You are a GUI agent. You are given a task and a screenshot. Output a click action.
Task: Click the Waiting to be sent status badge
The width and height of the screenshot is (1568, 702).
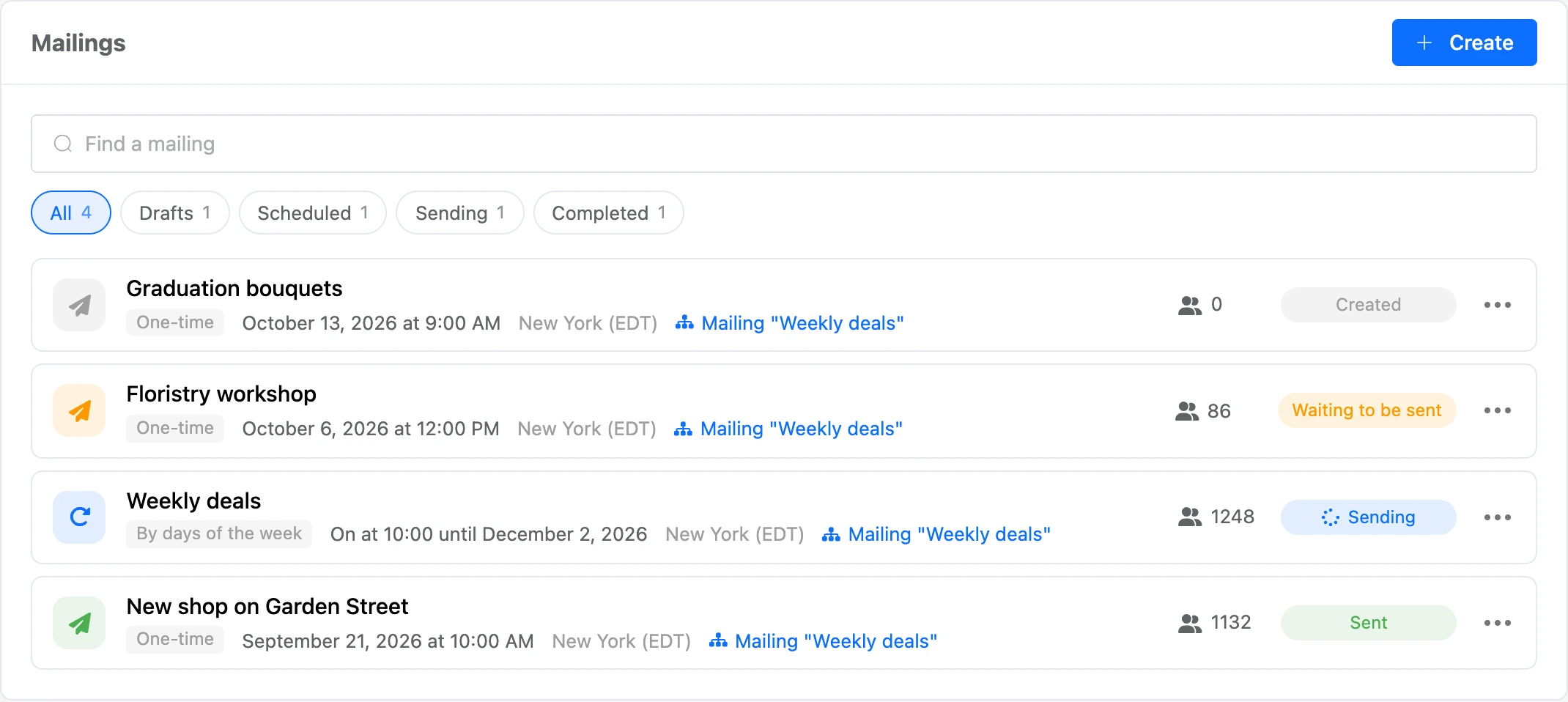[1367, 410]
